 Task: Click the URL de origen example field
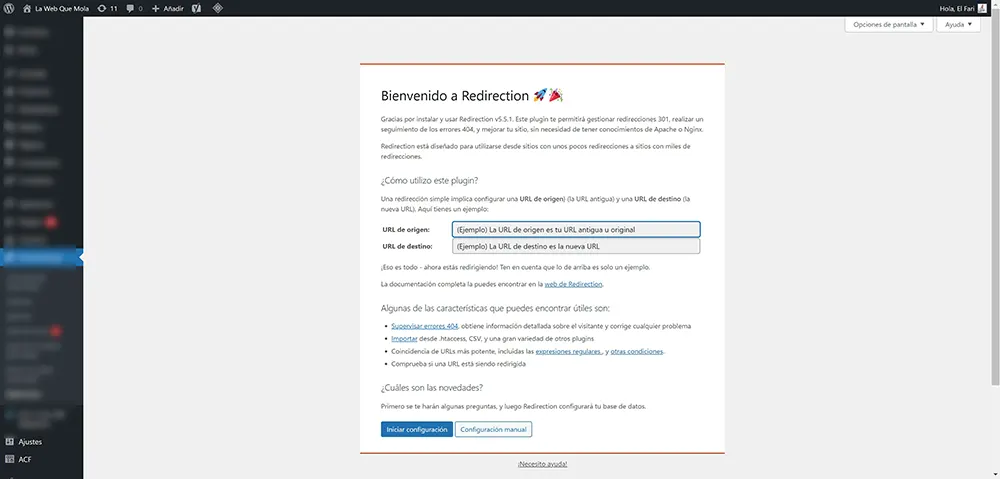575,229
